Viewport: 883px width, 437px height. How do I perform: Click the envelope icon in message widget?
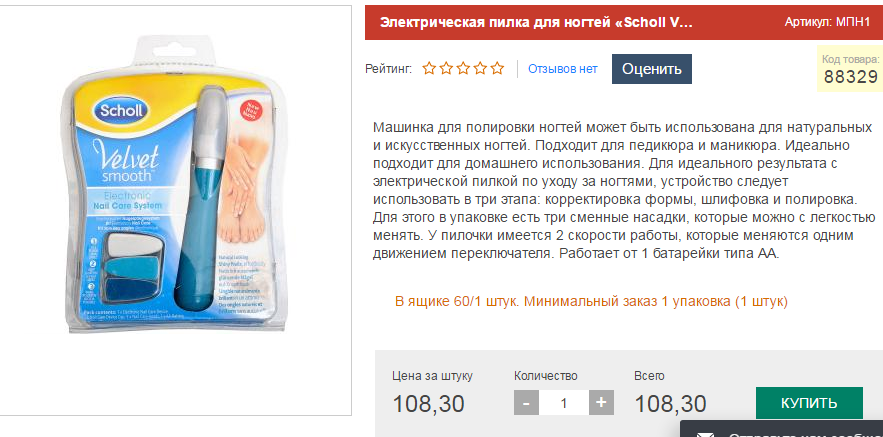(x=706, y=434)
